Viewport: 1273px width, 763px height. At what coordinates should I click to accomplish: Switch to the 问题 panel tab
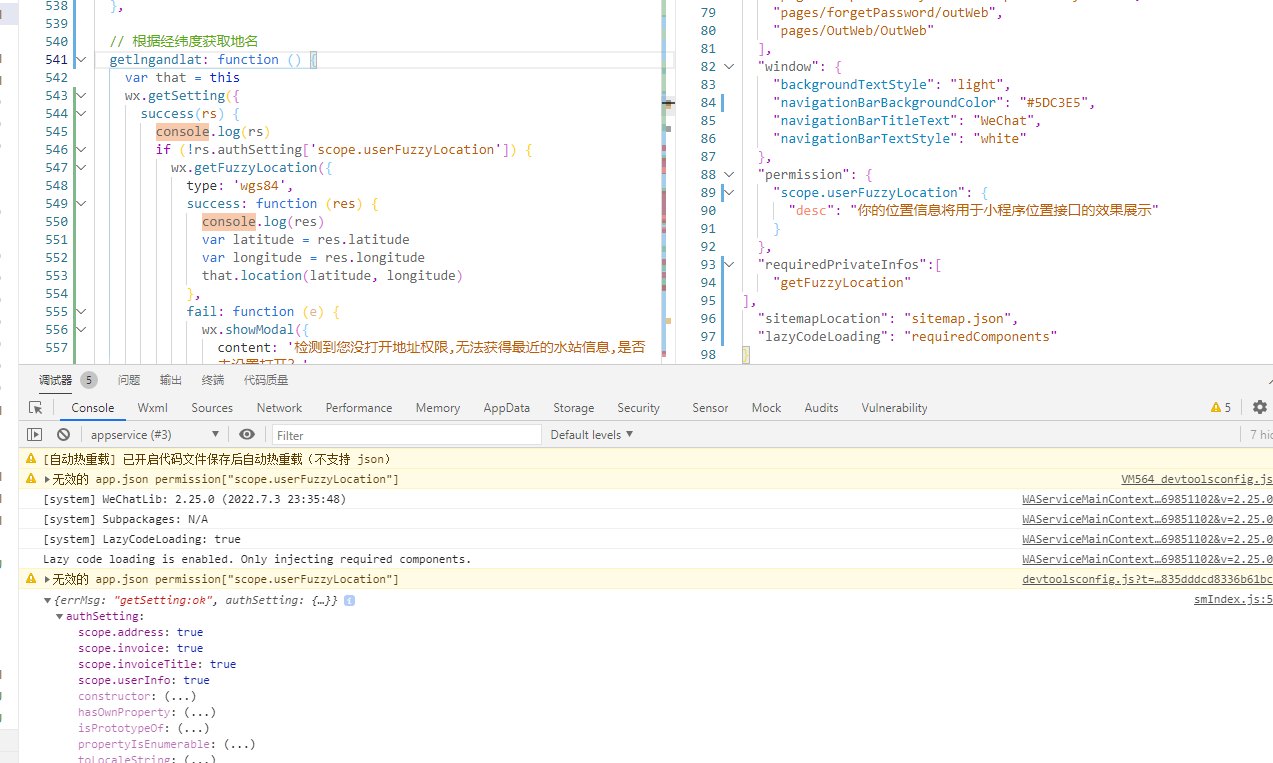click(x=129, y=380)
